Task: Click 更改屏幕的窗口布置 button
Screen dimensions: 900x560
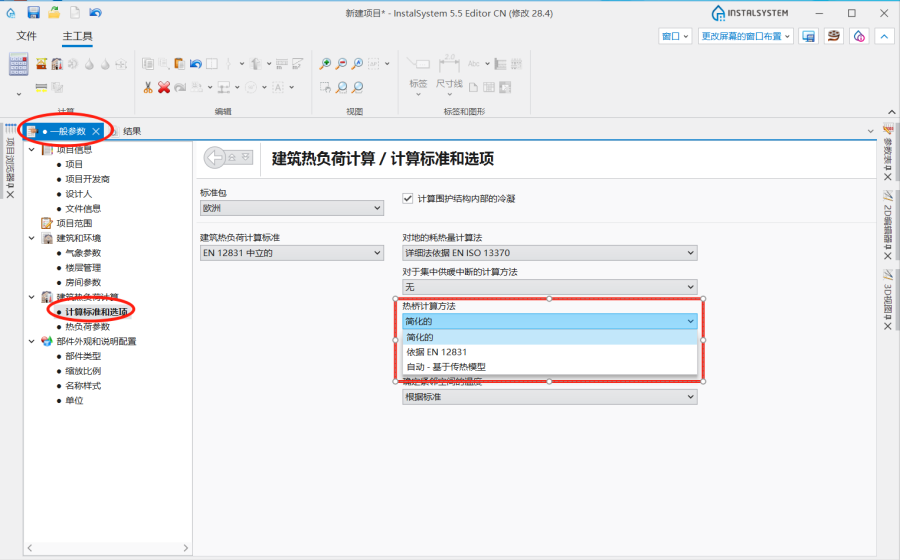Action: click(746, 36)
